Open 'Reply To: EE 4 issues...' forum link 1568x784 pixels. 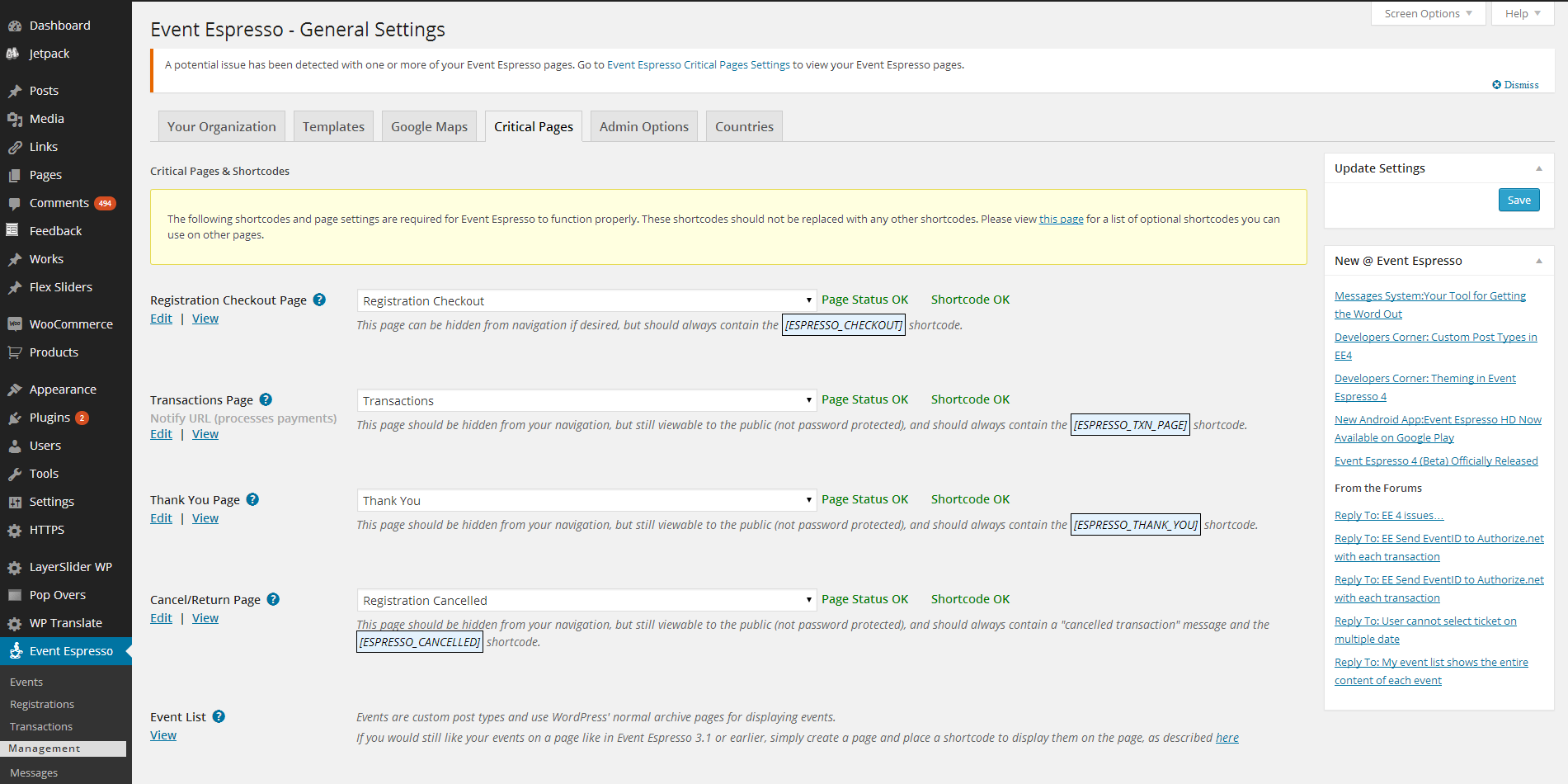tap(1389, 516)
